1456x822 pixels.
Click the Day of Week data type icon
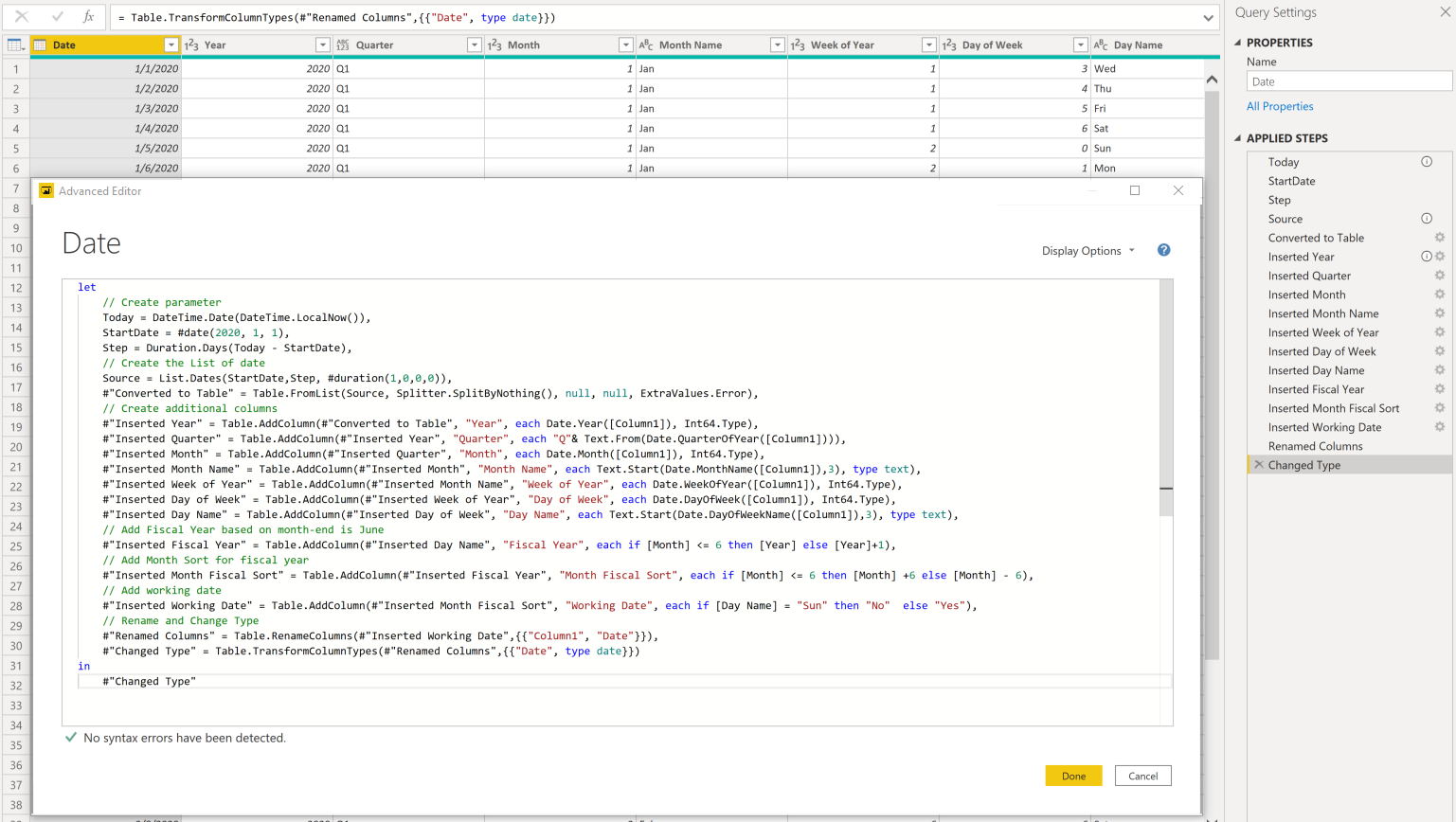click(x=949, y=45)
